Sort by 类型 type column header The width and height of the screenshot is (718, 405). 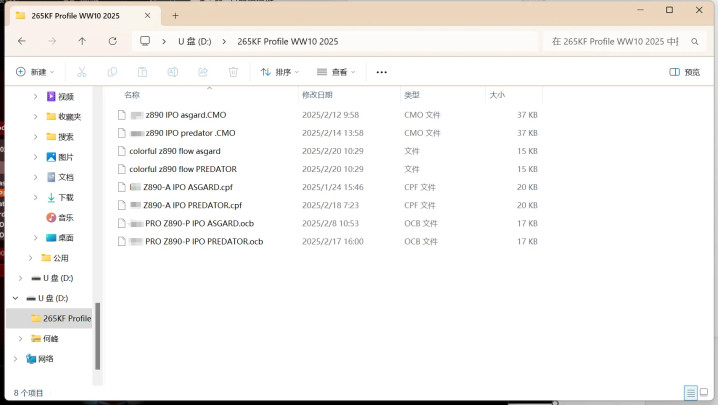[x=412, y=95]
